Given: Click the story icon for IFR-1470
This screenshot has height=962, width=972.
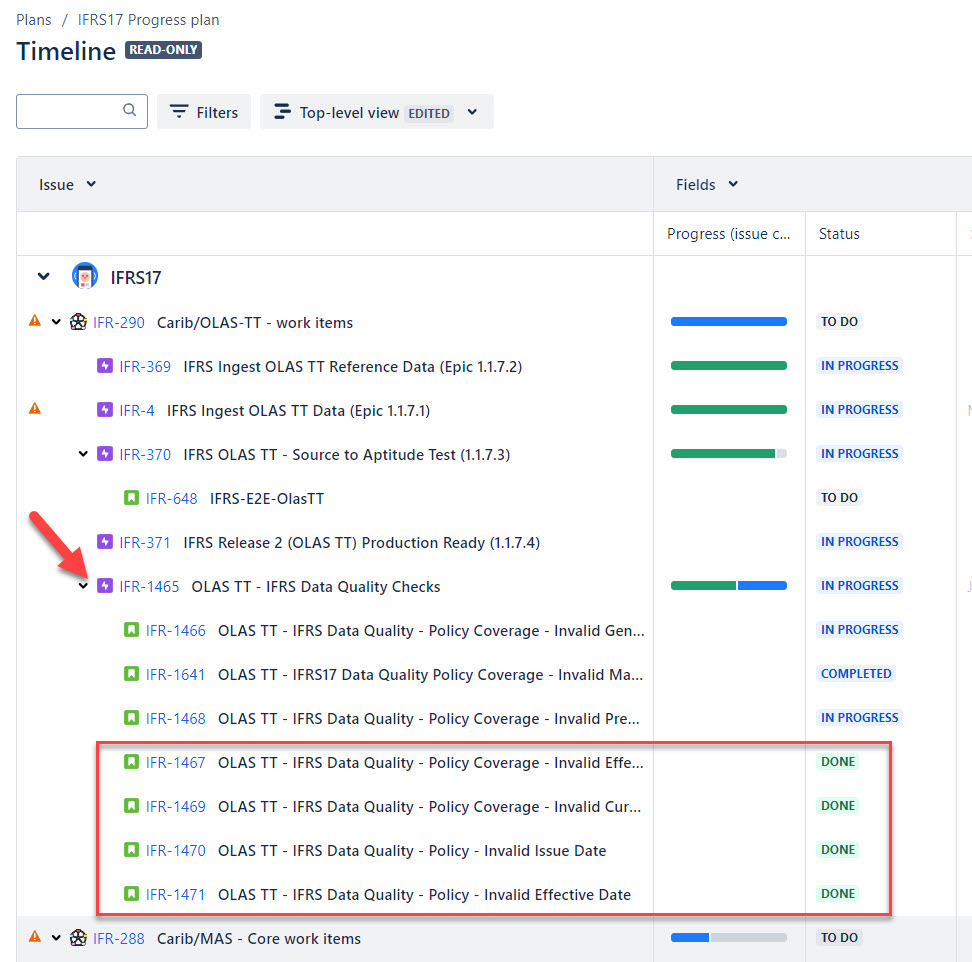Looking at the screenshot, I should 131,850.
